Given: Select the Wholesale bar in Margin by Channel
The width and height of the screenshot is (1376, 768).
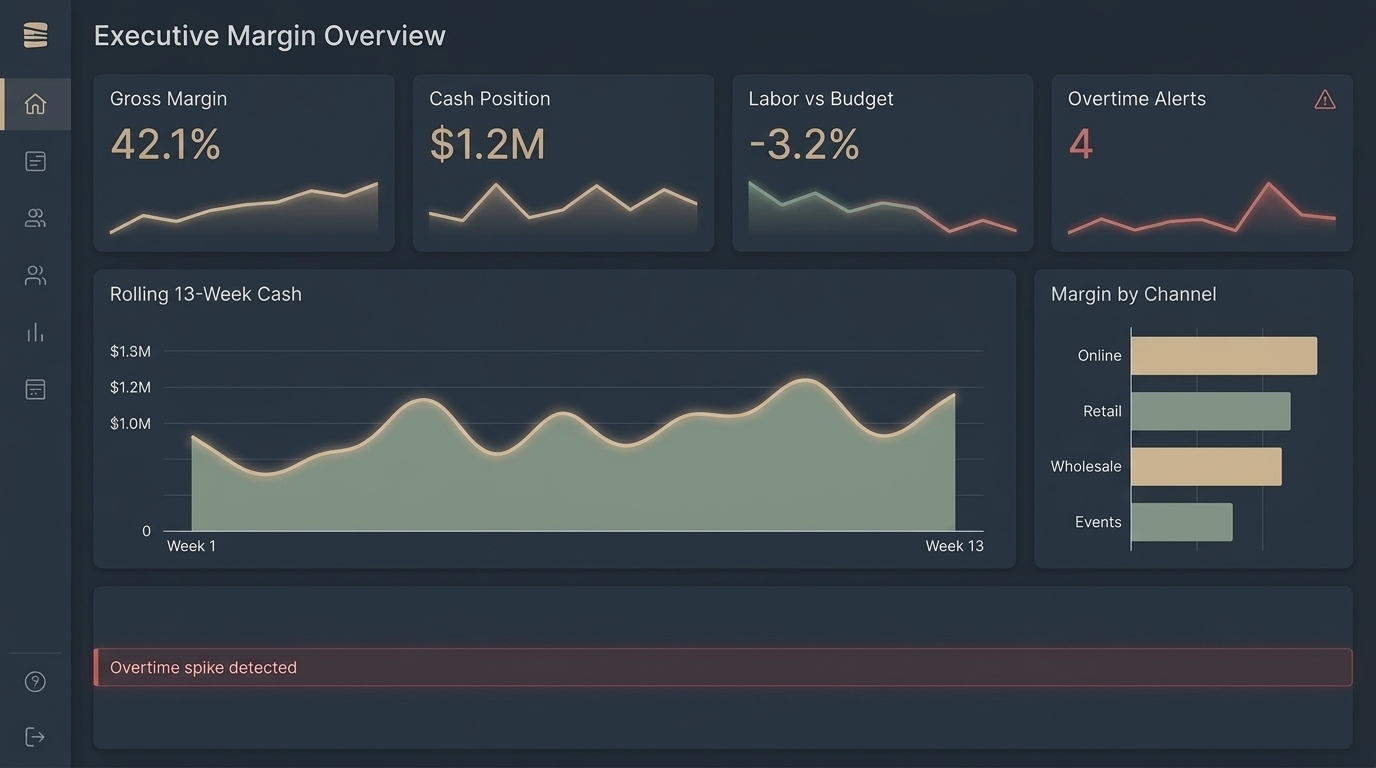Looking at the screenshot, I should click(x=1206, y=466).
